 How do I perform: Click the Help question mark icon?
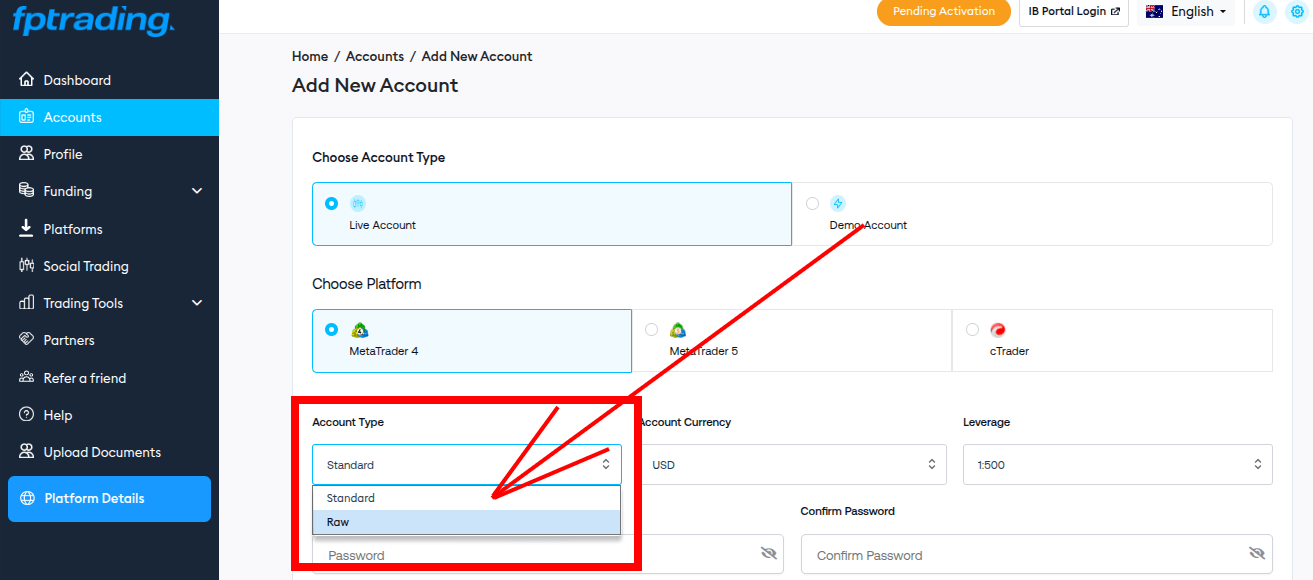tap(27, 415)
